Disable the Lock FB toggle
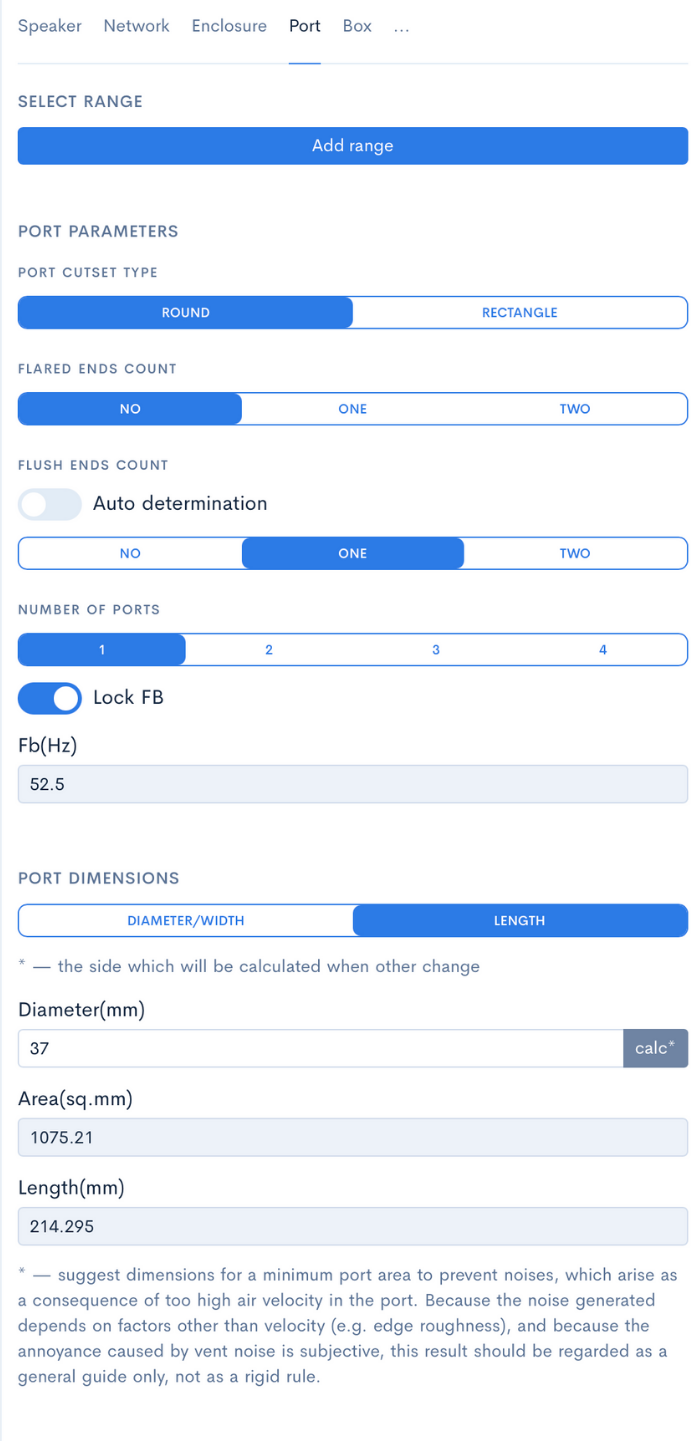This screenshot has height=1441, width=700. click(49, 697)
